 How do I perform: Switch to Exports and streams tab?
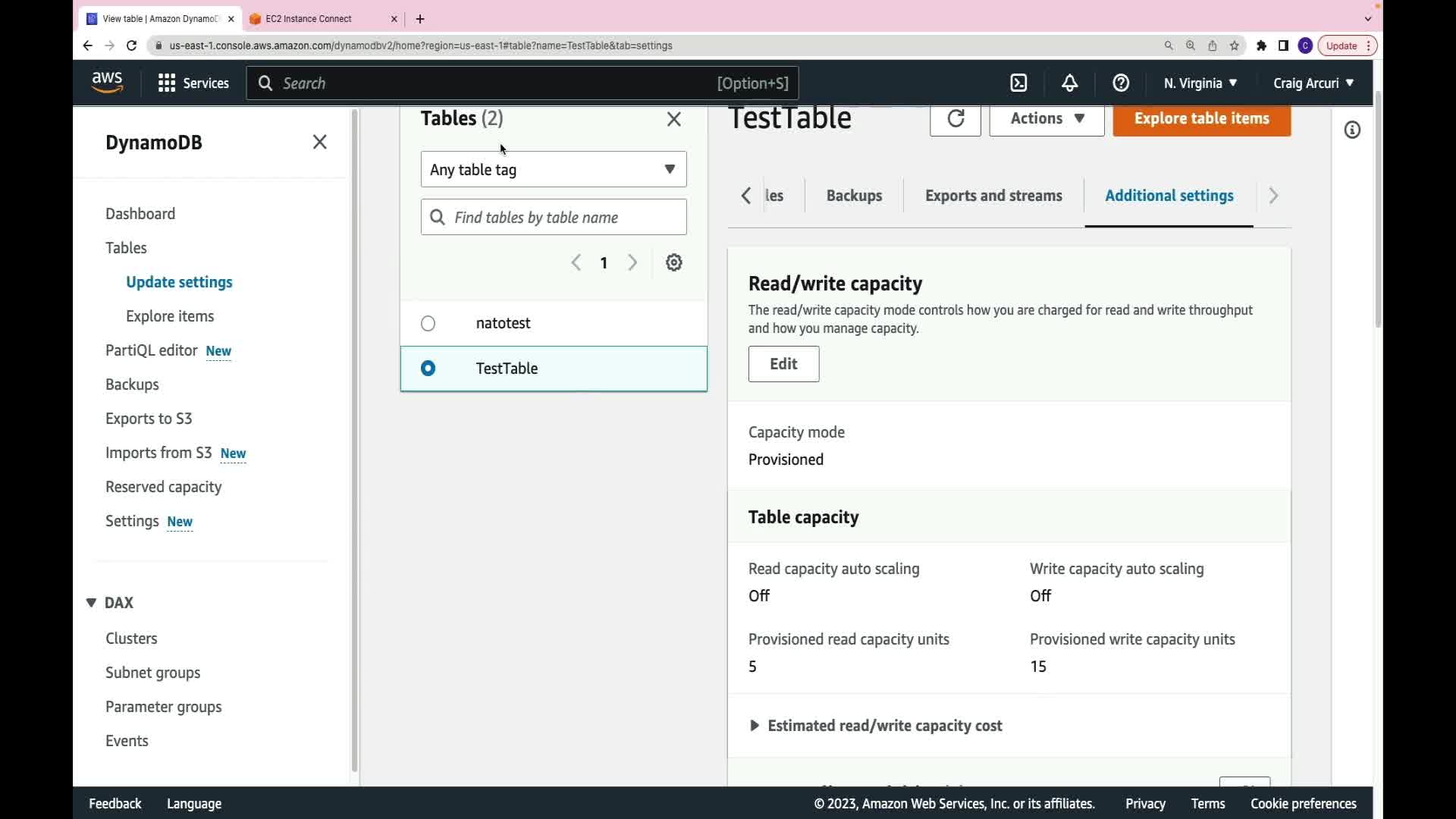coord(993,196)
